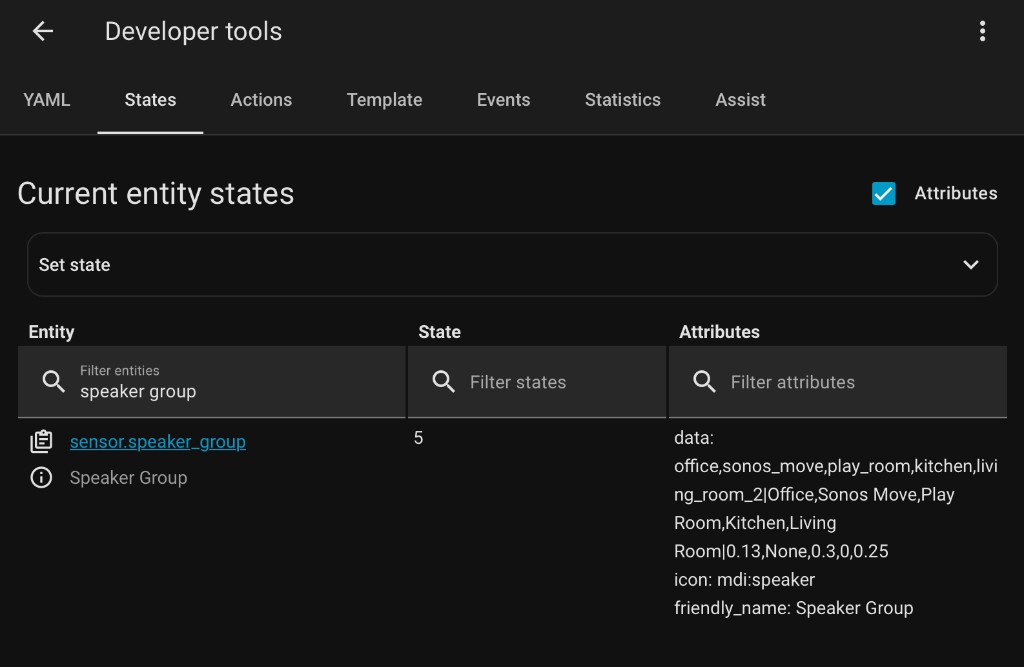This screenshot has width=1024, height=667.
Task: Open the Statistics tab
Action: tap(622, 100)
